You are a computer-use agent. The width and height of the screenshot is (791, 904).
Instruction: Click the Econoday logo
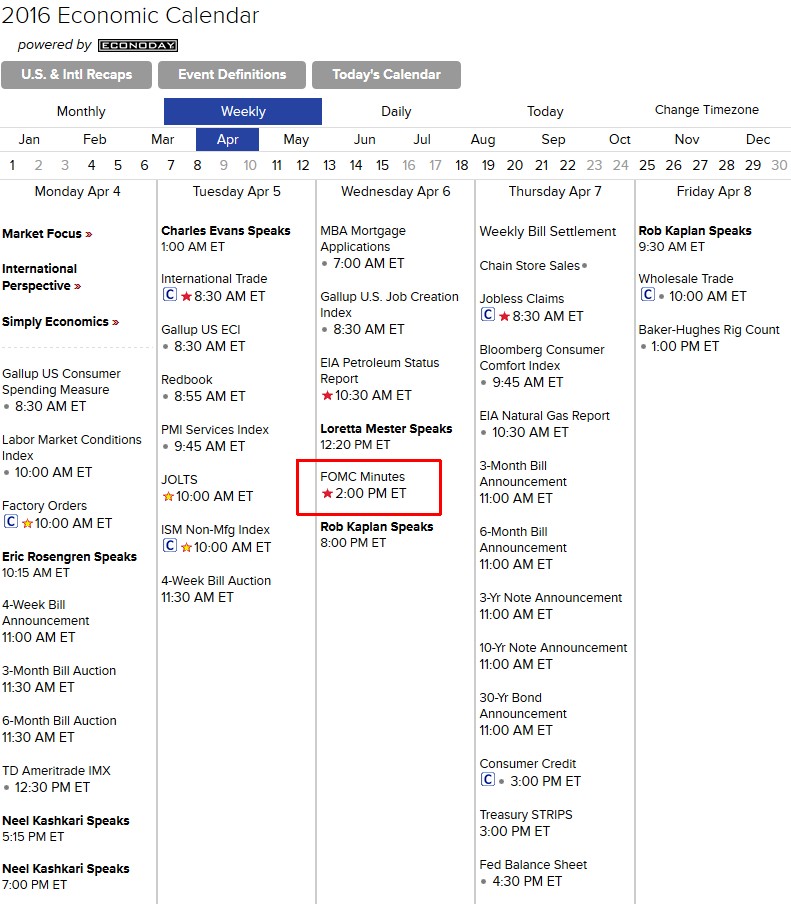tap(138, 46)
